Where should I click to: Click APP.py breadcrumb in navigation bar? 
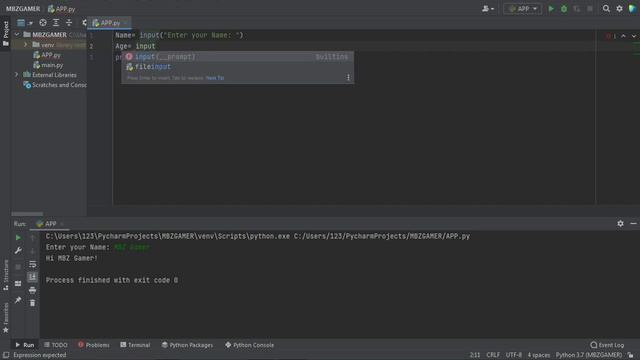coord(62,9)
